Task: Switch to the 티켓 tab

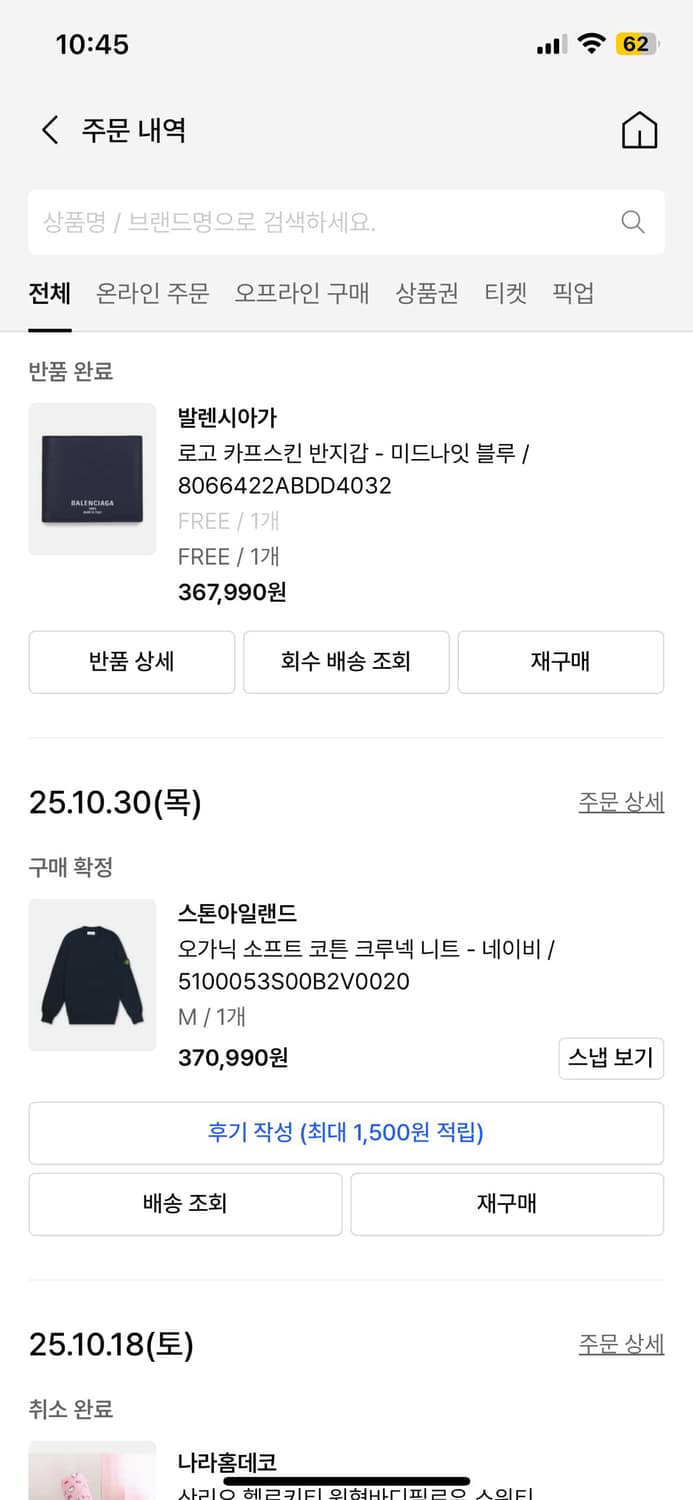Action: [506, 294]
